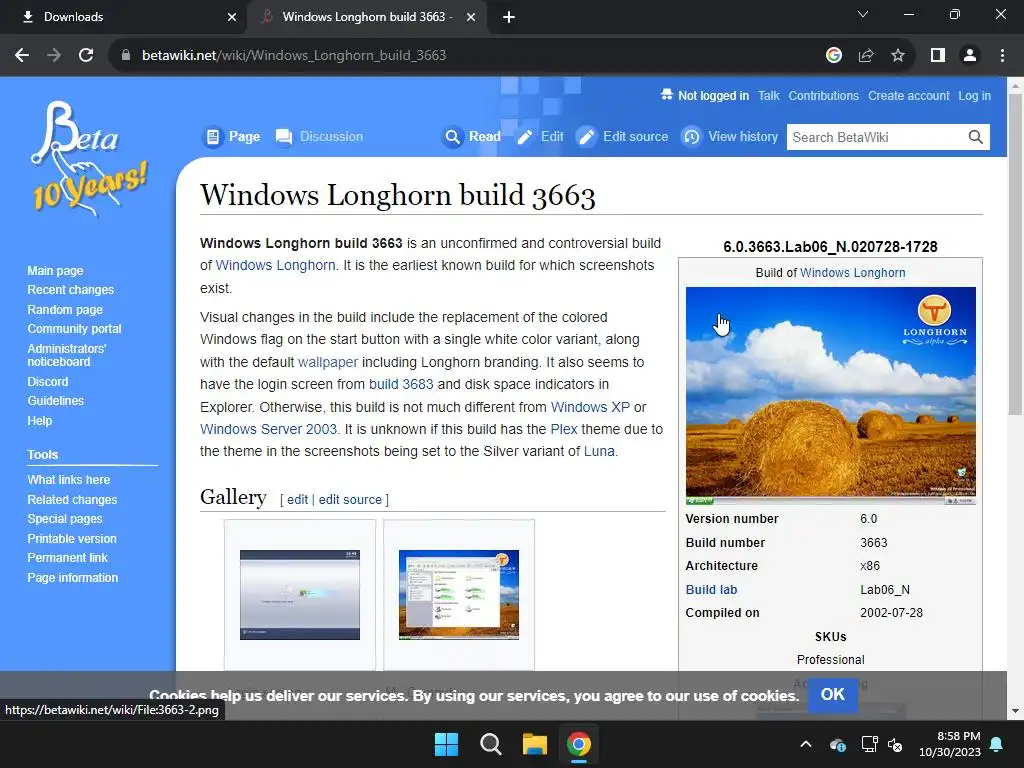Open Community portal link

tap(74, 328)
